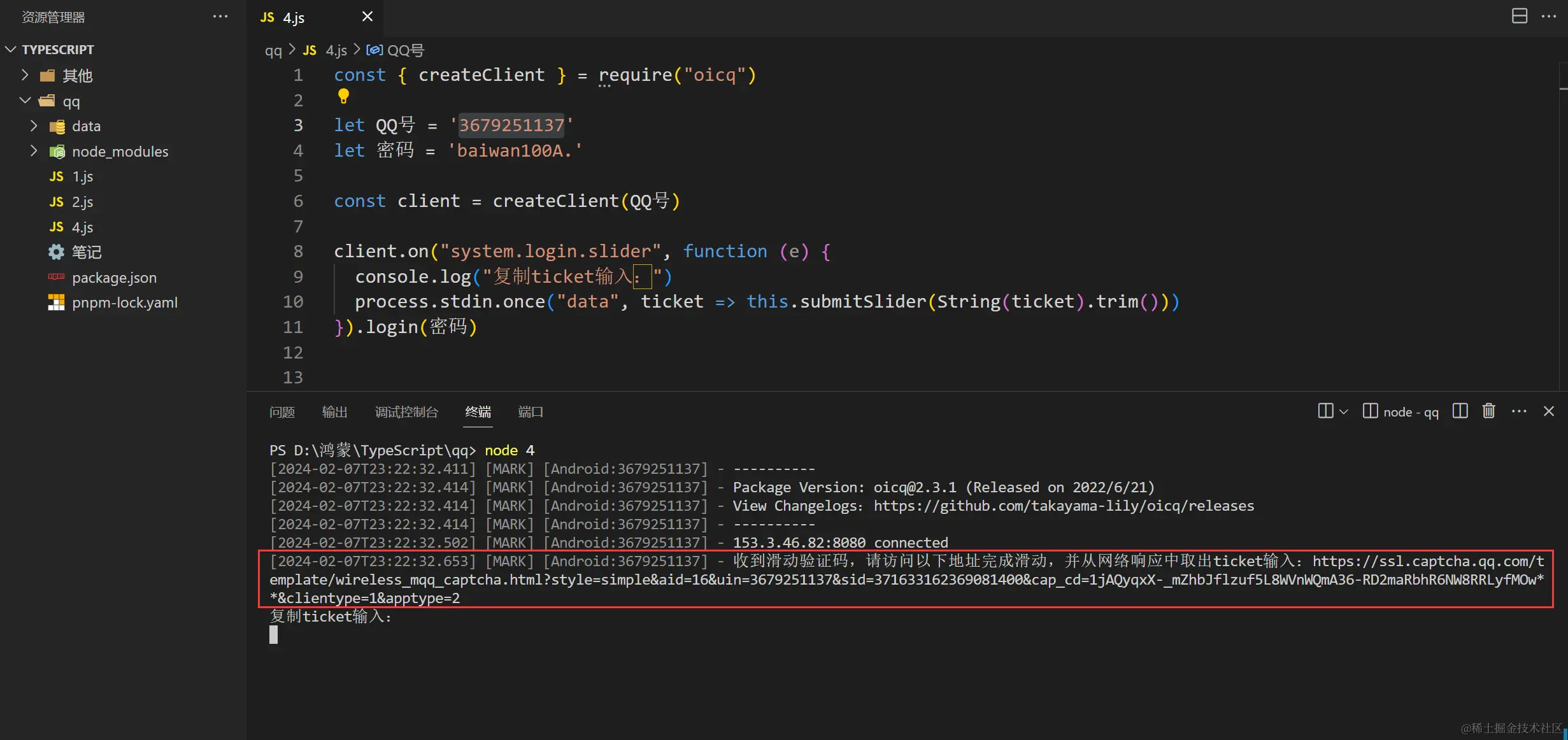The image size is (1568, 740).
Task: Open the Explorer panel ellipsis menu
Action: coord(220,17)
